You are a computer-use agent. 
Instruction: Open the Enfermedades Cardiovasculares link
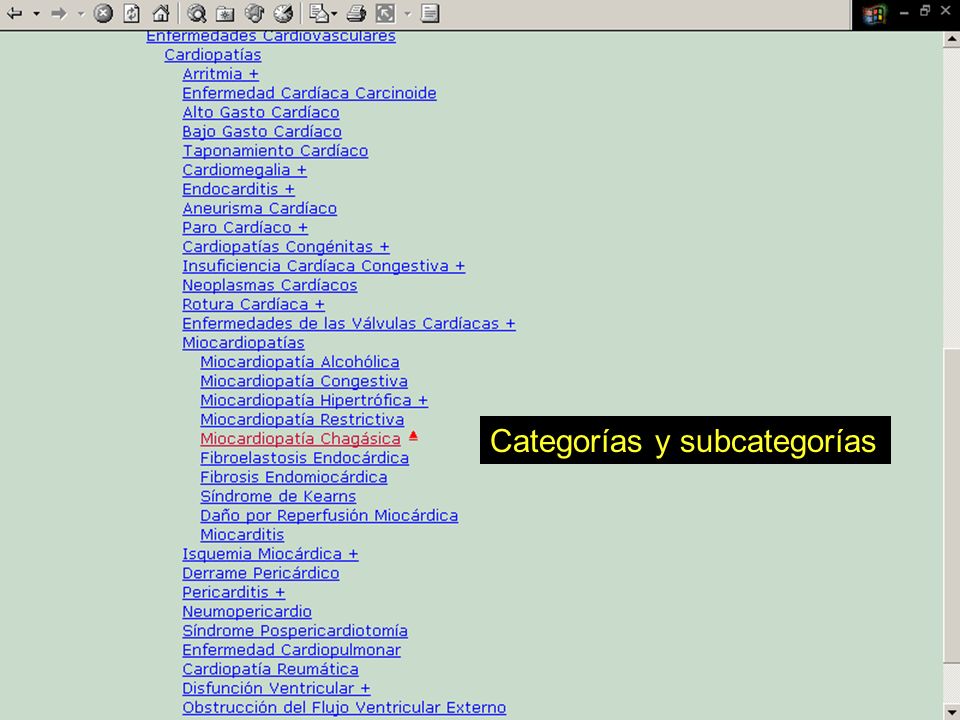[271, 36]
